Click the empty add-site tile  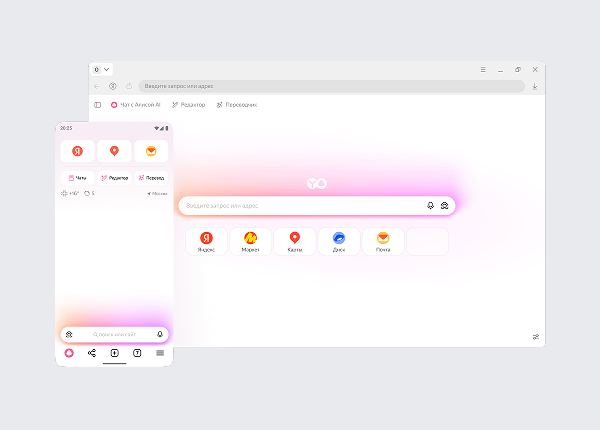click(427, 242)
